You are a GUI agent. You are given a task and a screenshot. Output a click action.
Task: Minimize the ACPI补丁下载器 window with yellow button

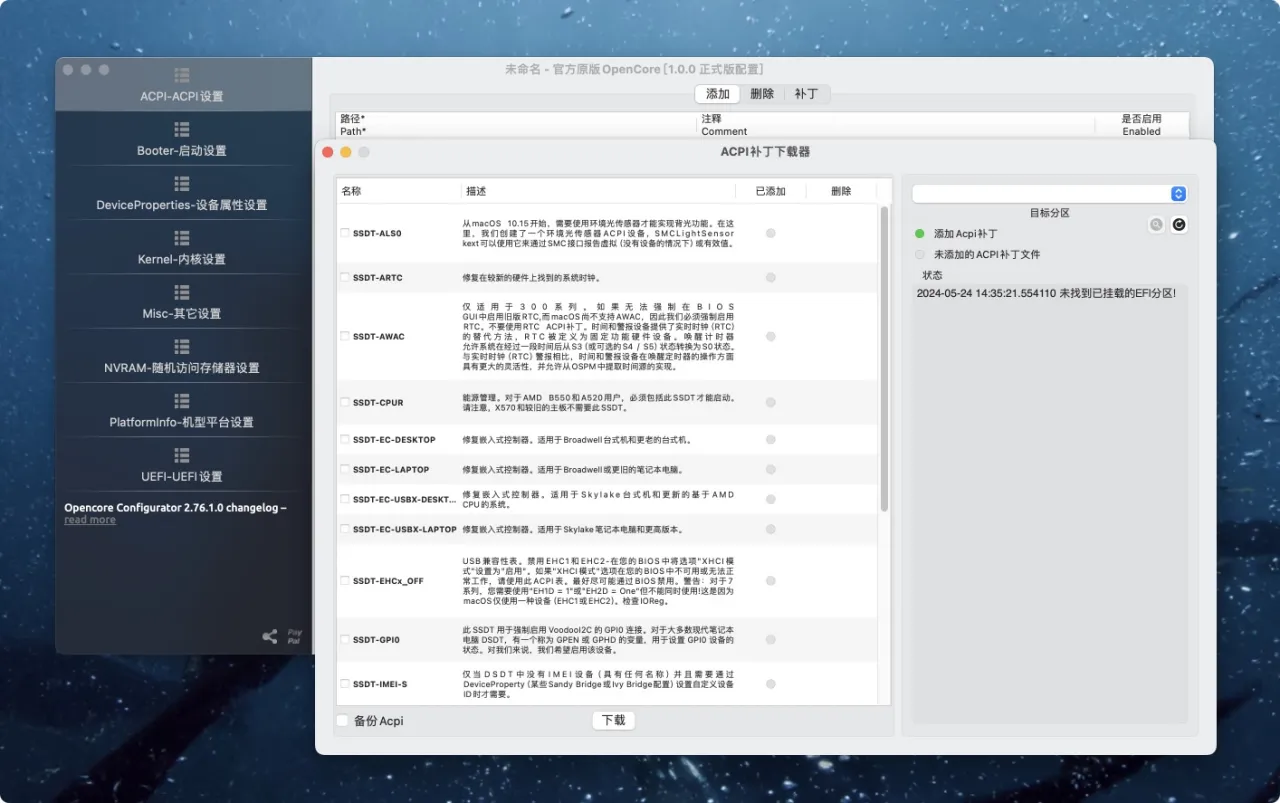(x=346, y=152)
